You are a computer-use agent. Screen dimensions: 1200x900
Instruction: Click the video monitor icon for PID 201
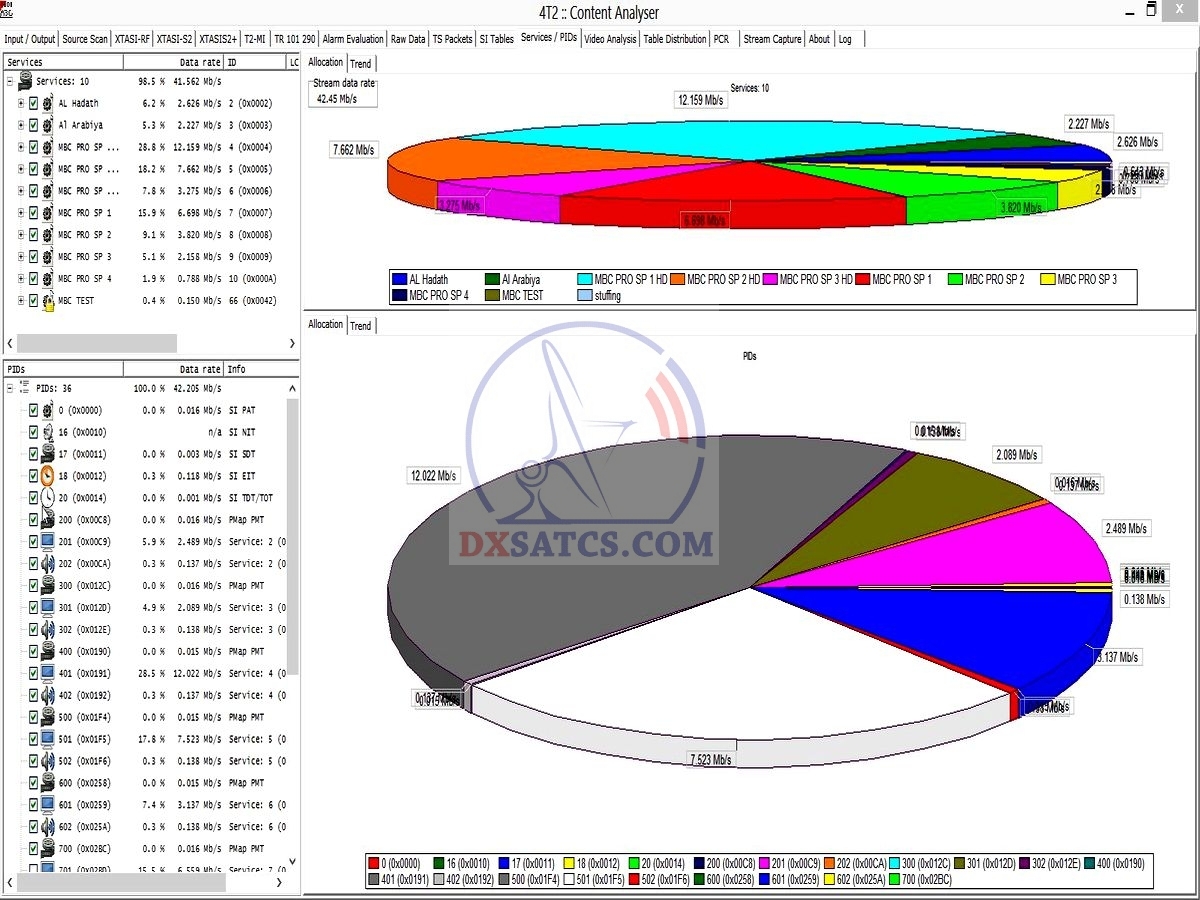click(47, 542)
